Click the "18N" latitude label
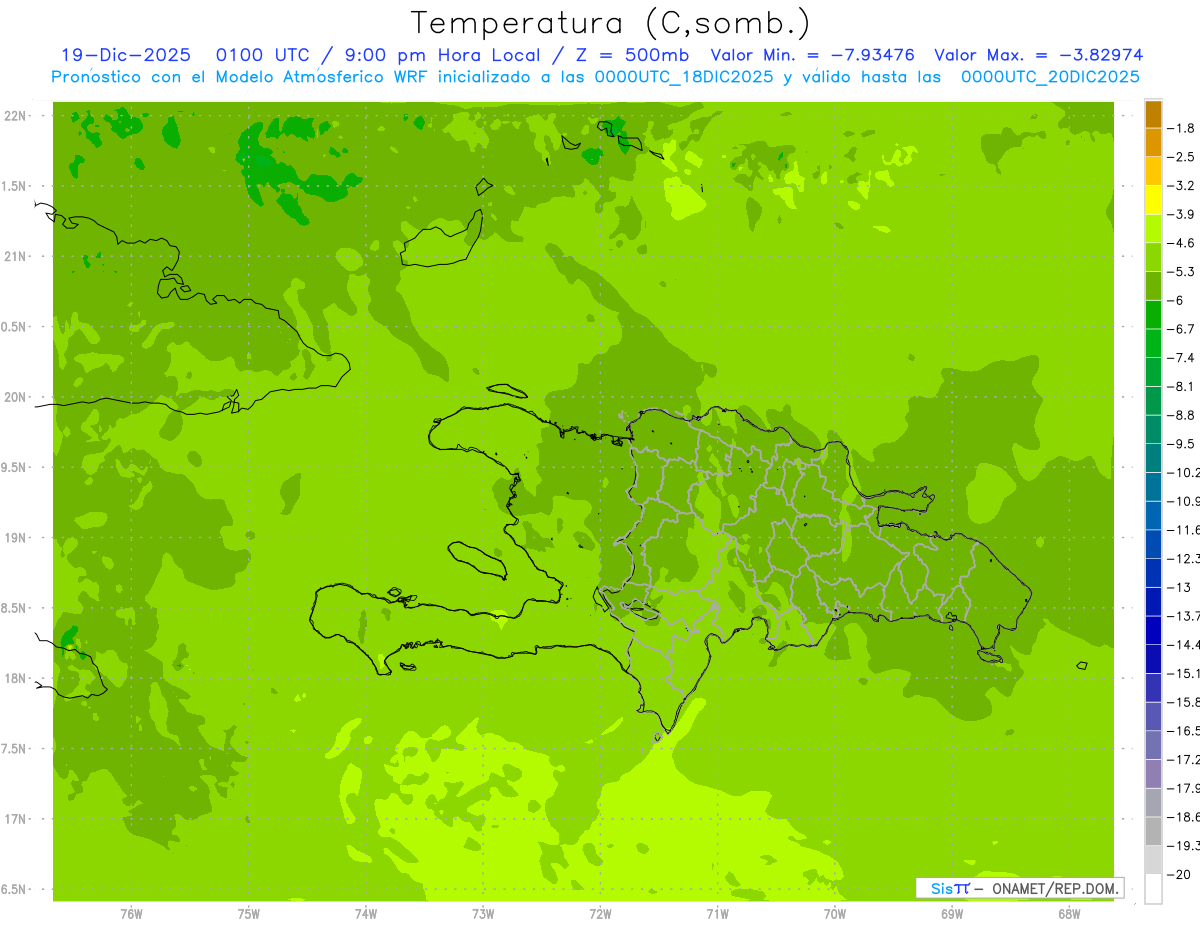This screenshot has width=1200, height=927. 16,678
